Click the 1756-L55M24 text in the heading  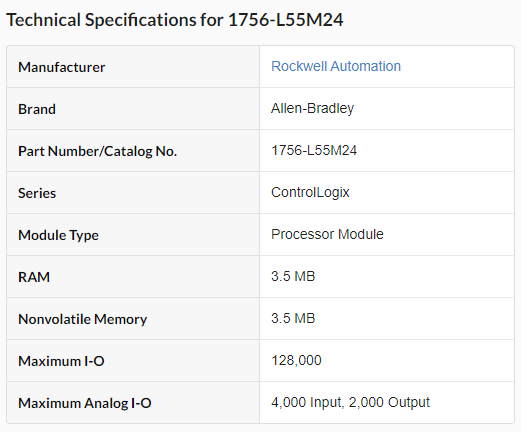(286, 20)
